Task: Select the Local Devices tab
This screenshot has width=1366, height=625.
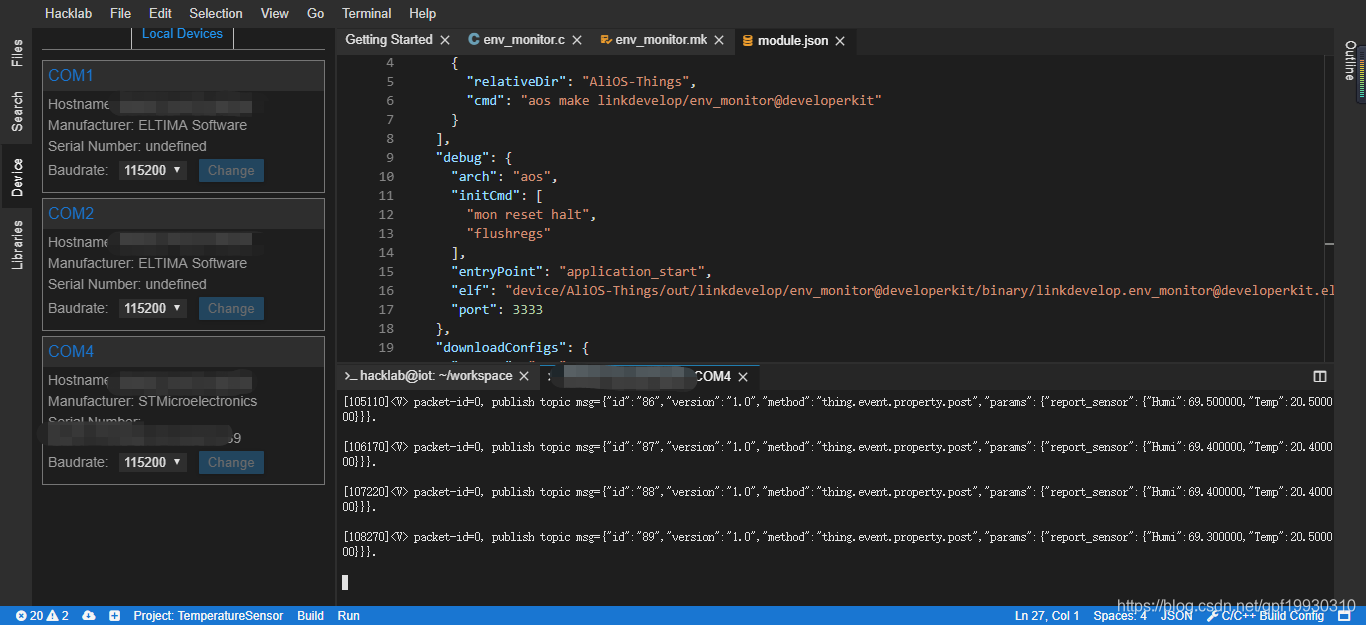Action: pyautogui.click(x=182, y=34)
